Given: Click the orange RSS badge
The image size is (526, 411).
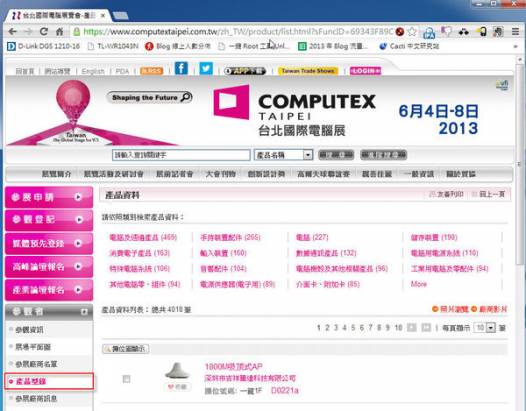Looking at the screenshot, I should pos(151,71).
